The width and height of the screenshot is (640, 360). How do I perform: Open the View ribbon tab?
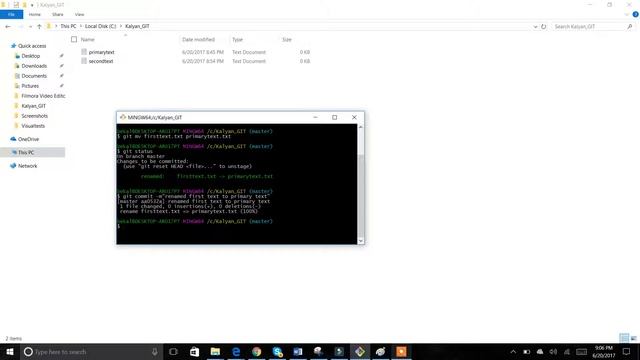[79, 14]
